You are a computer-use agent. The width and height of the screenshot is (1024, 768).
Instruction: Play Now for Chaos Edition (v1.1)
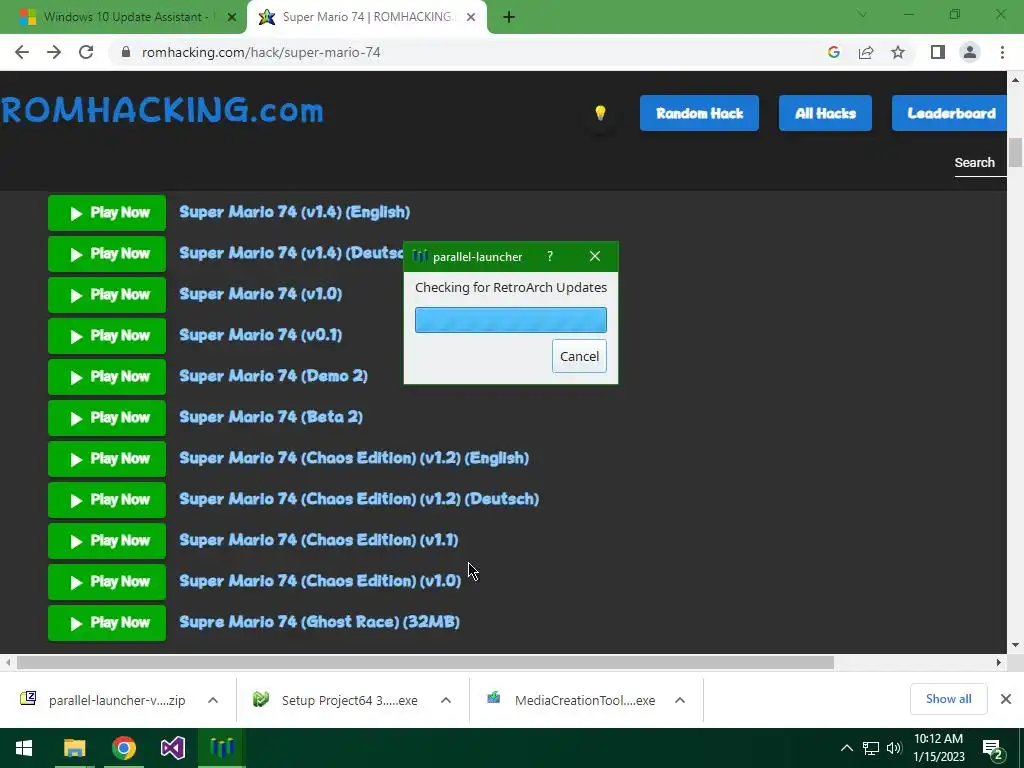click(107, 541)
